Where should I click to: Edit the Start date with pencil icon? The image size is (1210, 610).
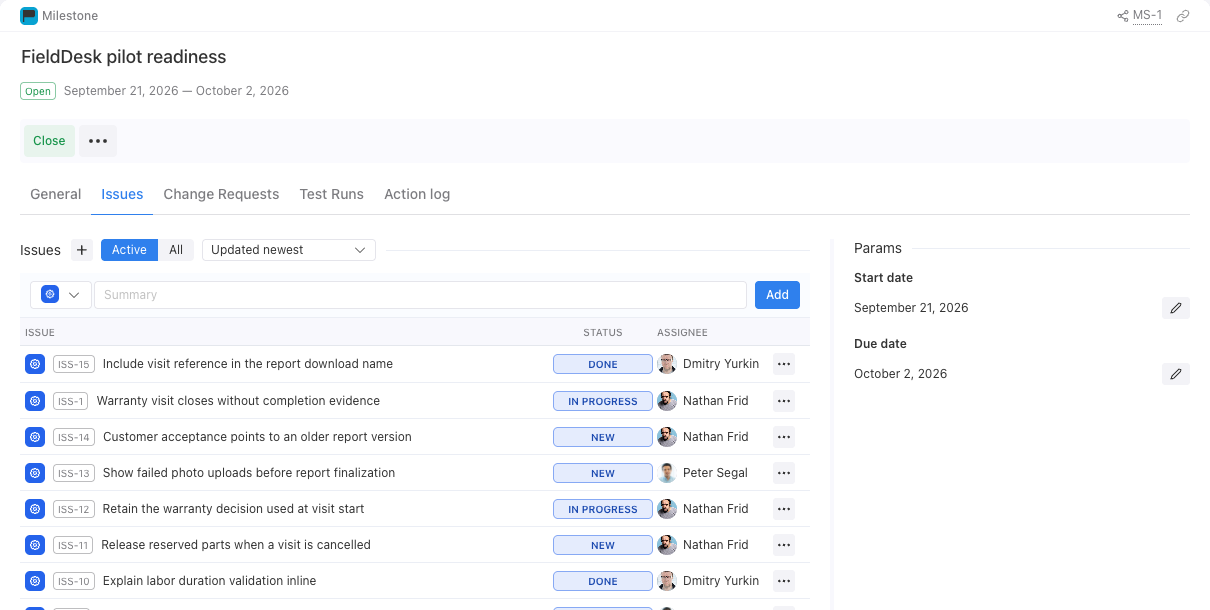point(1176,308)
